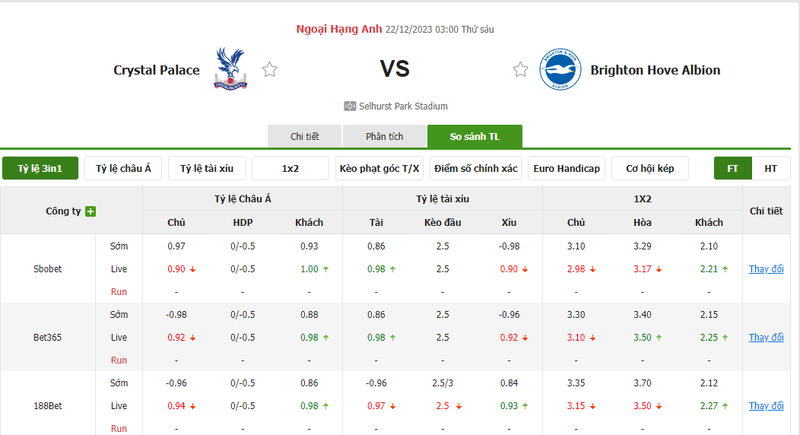Select the So sánh TL tab
Viewport: 800px width, 435px height.
pos(474,137)
